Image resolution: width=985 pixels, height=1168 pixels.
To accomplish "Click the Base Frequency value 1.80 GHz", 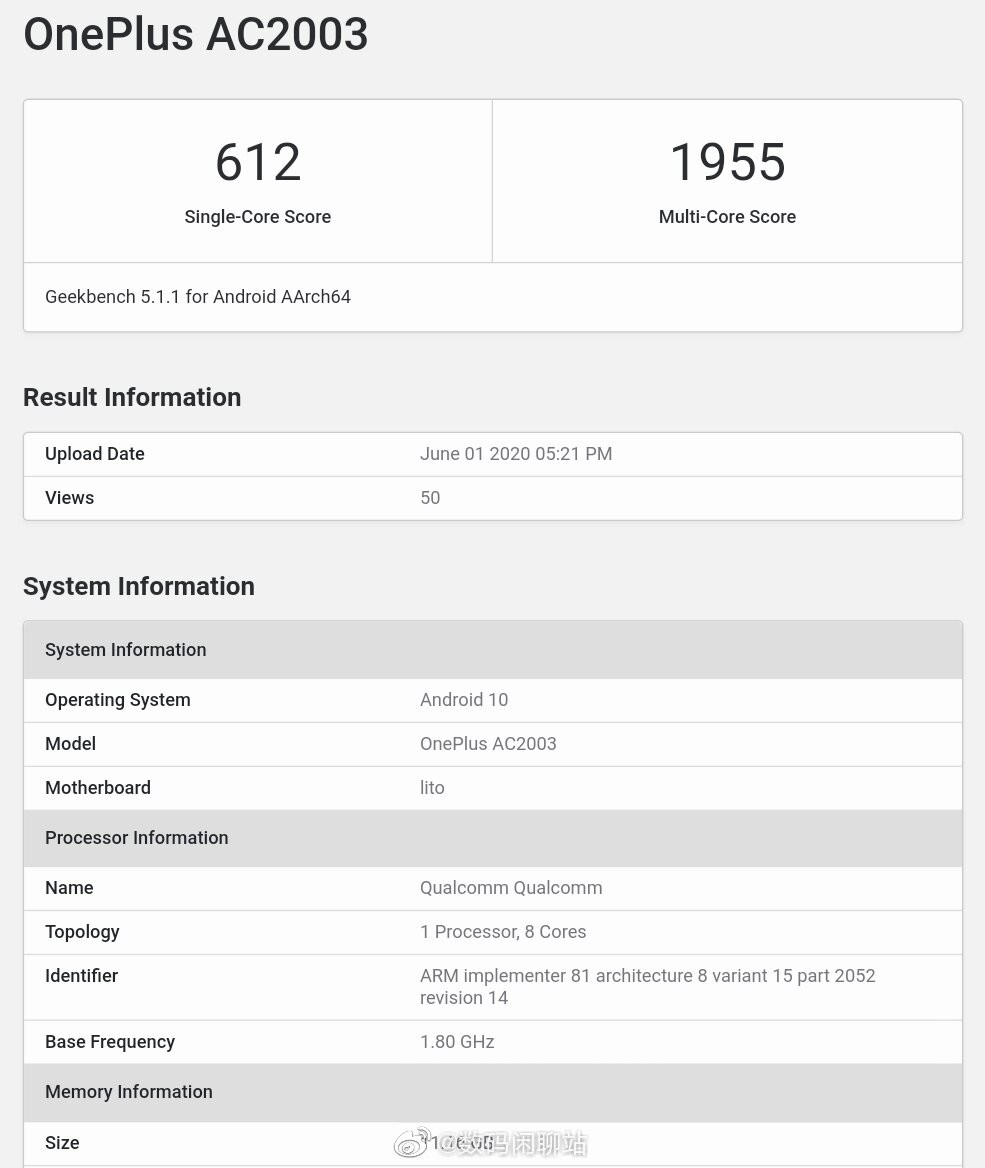I will (457, 1041).
